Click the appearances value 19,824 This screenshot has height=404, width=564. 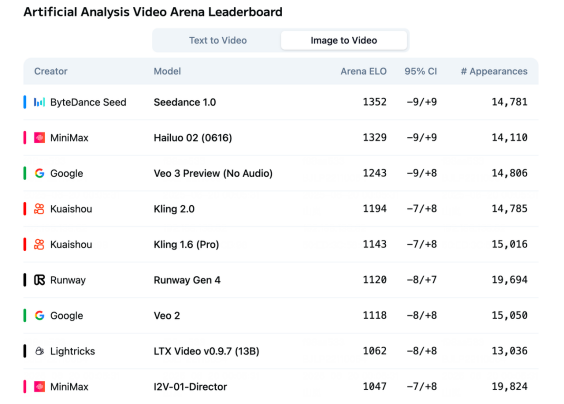coord(509,387)
